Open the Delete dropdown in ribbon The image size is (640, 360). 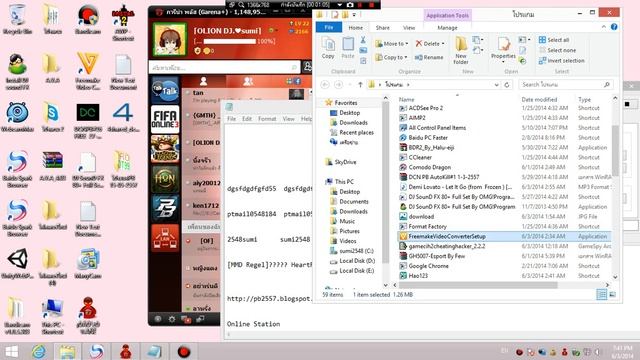click(430, 43)
